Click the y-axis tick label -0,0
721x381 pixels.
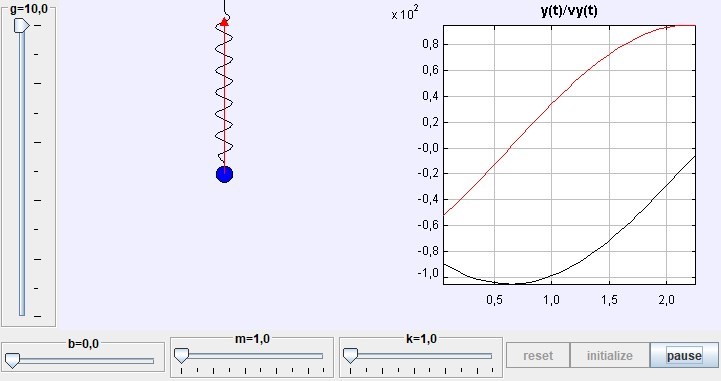click(428, 148)
